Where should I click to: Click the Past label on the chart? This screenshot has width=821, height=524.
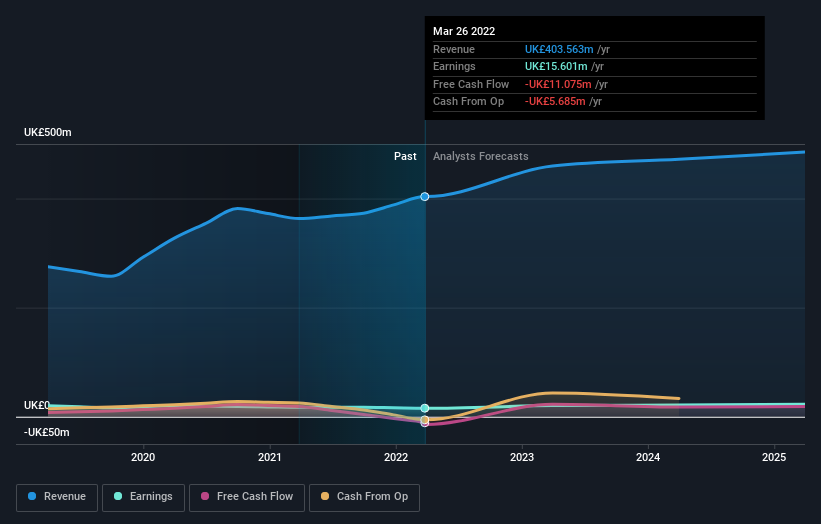[x=405, y=157]
